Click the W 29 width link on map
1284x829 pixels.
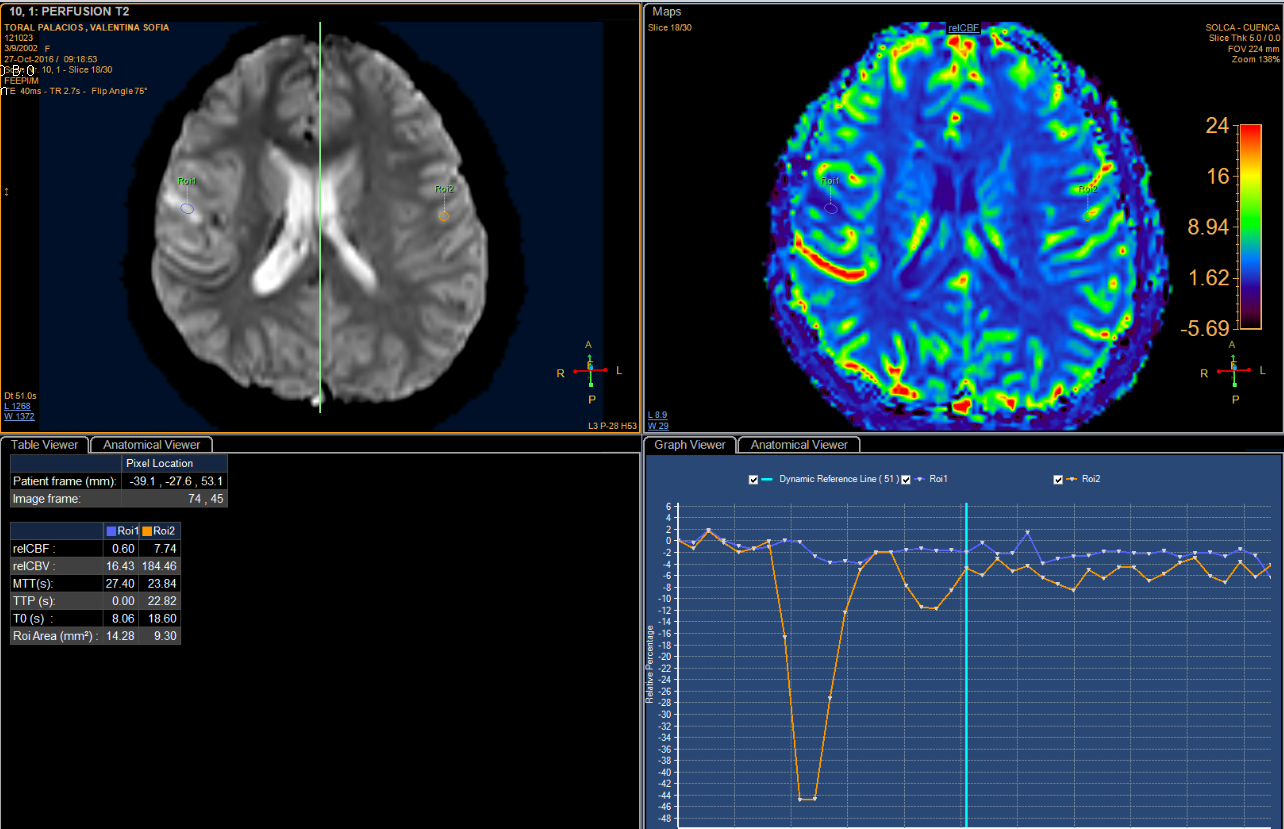coord(657,427)
